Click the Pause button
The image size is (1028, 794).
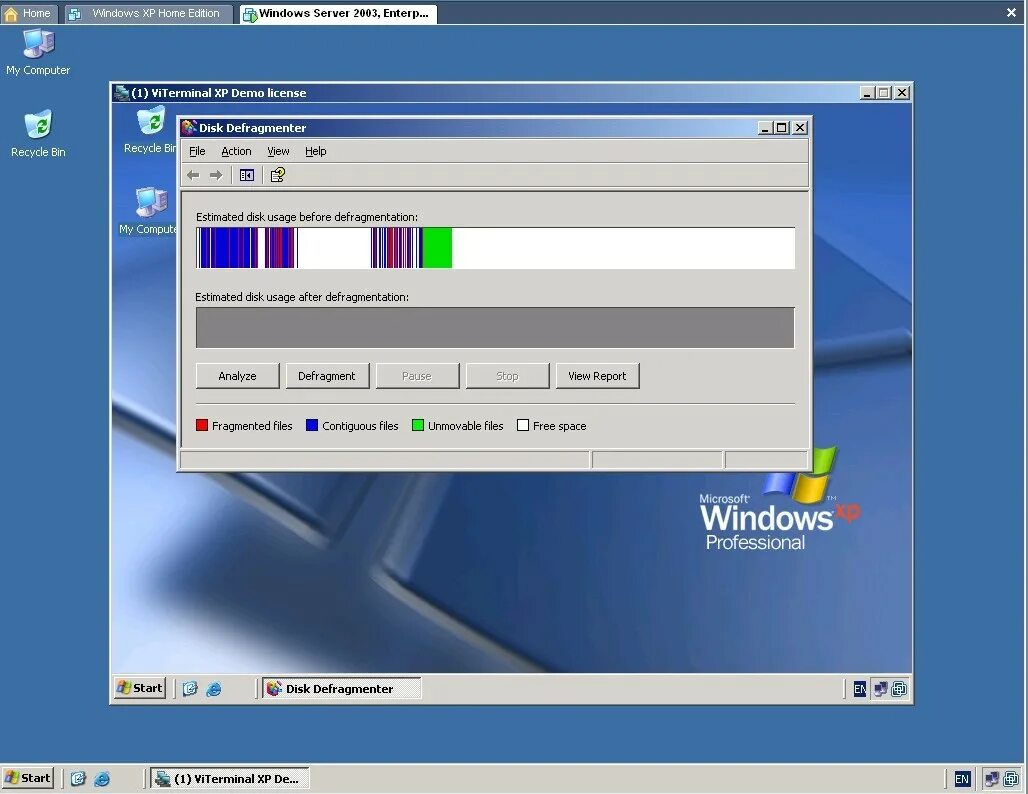click(417, 376)
